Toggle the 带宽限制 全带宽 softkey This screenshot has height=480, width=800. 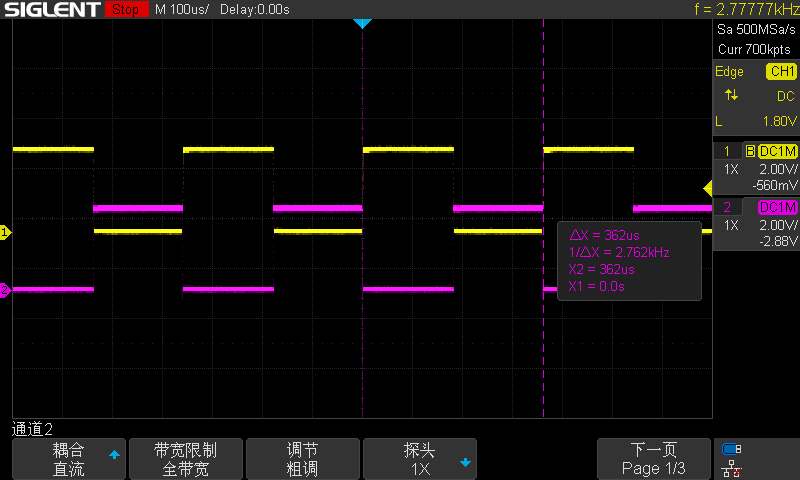point(186,459)
